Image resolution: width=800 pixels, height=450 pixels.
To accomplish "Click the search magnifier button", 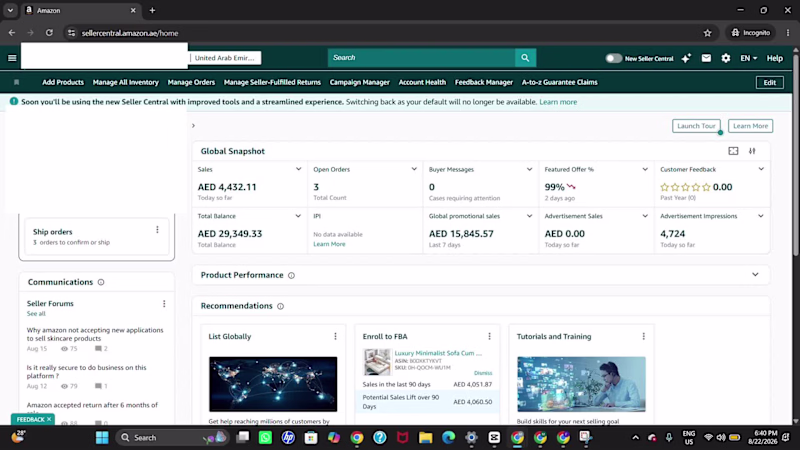I will click(x=525, y=58).
